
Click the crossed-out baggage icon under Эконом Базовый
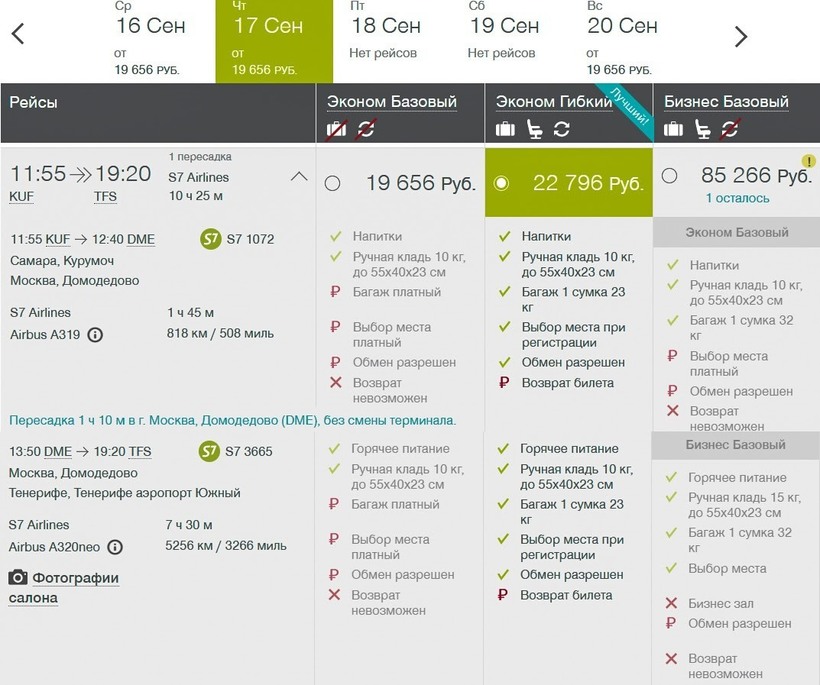336,129
